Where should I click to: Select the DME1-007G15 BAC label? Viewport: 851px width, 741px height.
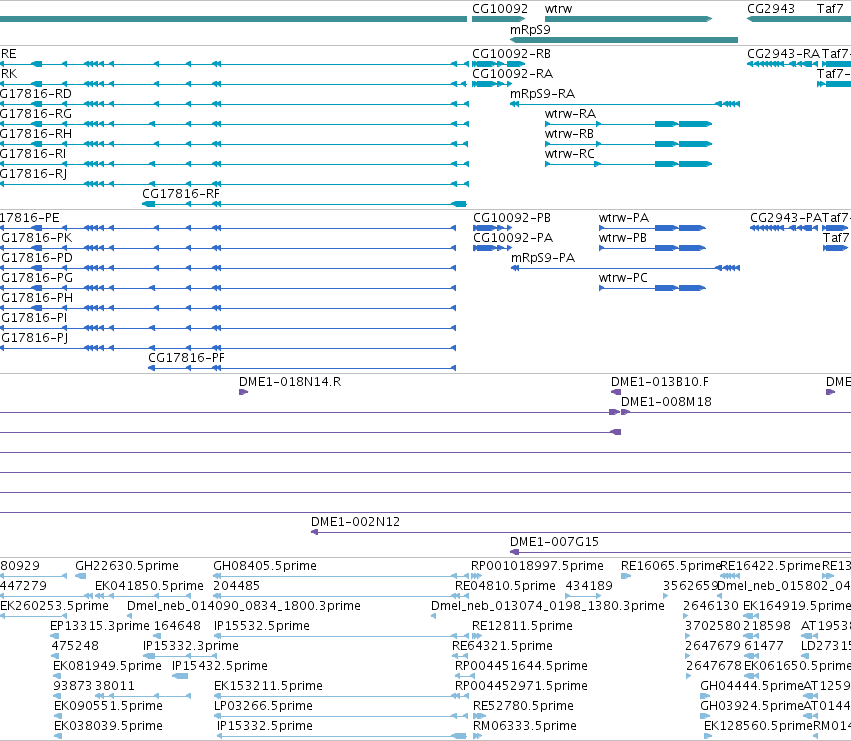[x=554, y=542]
